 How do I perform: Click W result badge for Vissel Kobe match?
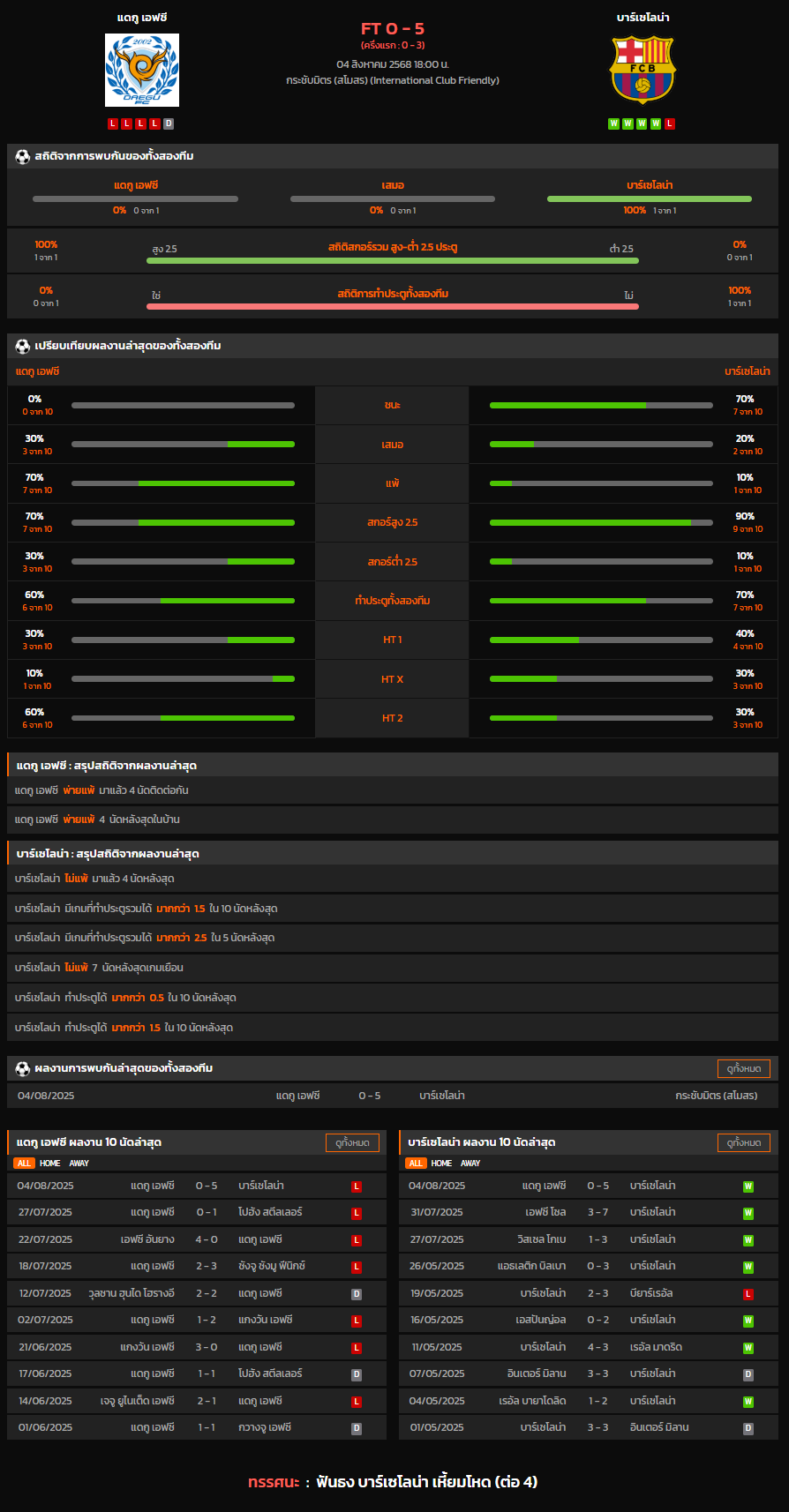(748, 1240)
